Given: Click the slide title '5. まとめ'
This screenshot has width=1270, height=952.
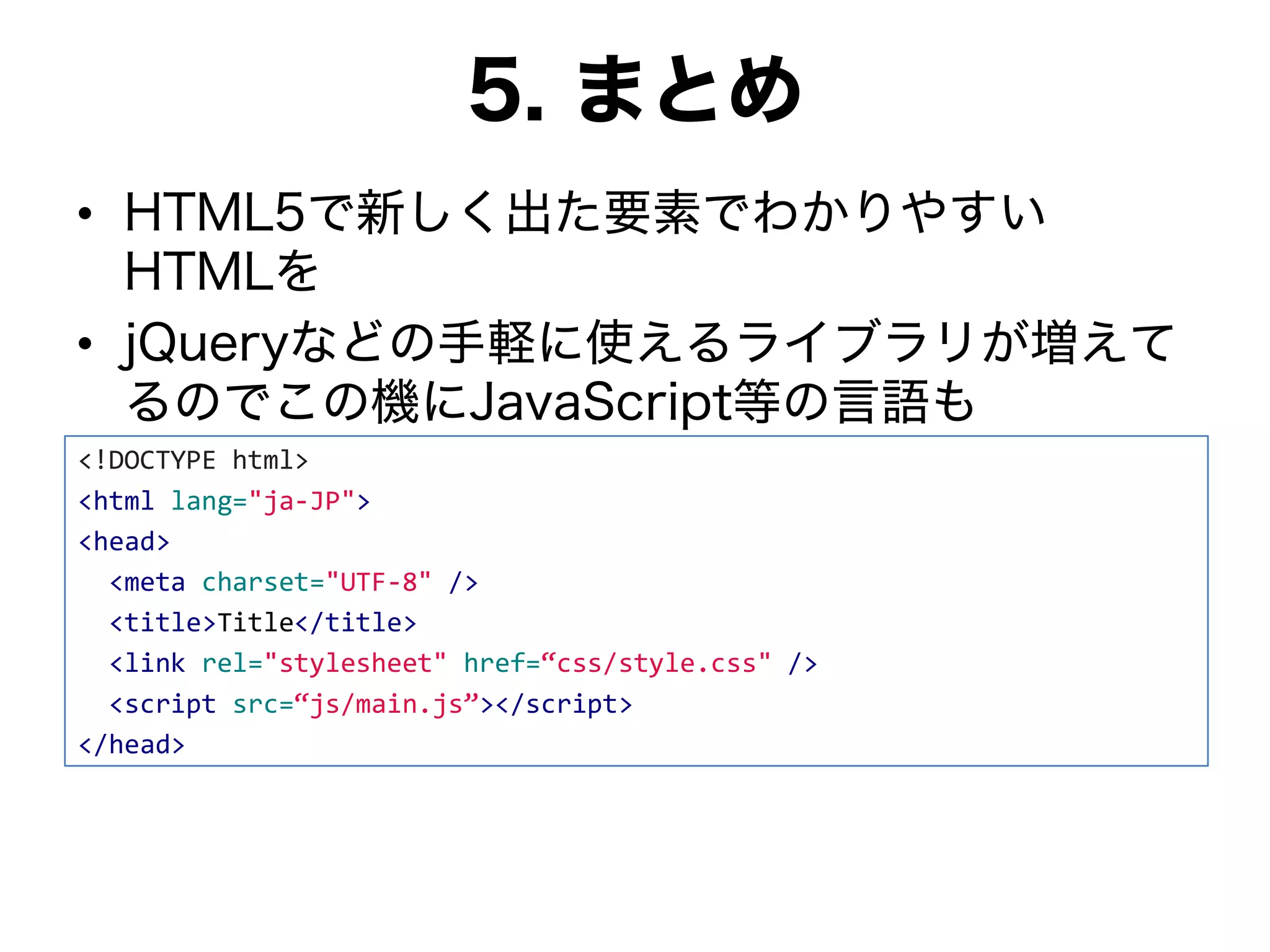Looking at the screenshot, I should click(x=635, y=89).
